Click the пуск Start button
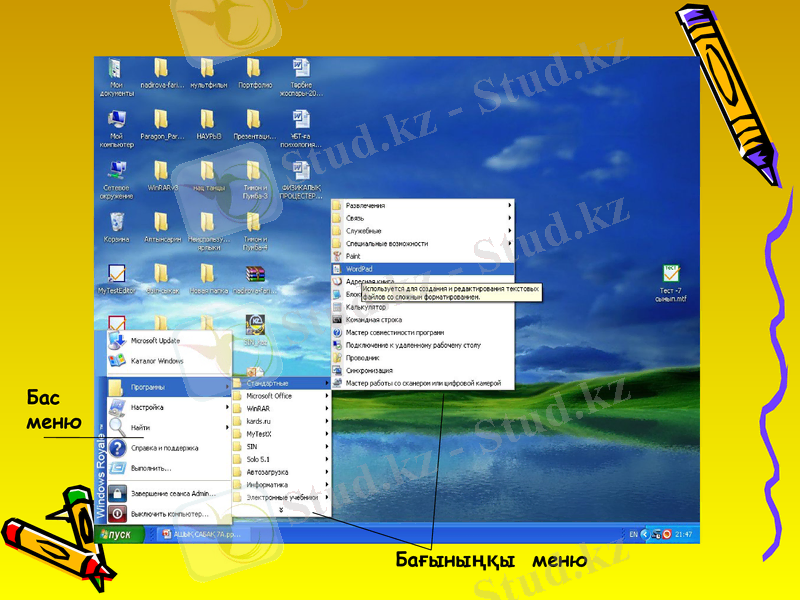Image resolution: width=800 pixels, height=600 pixels. pos(118,535)
